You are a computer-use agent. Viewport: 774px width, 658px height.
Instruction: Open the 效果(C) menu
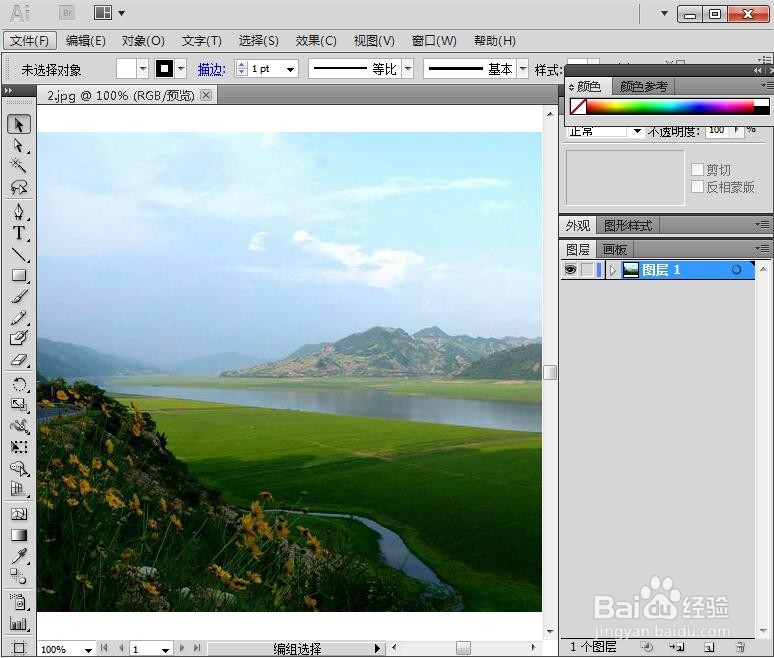point(316,40)
